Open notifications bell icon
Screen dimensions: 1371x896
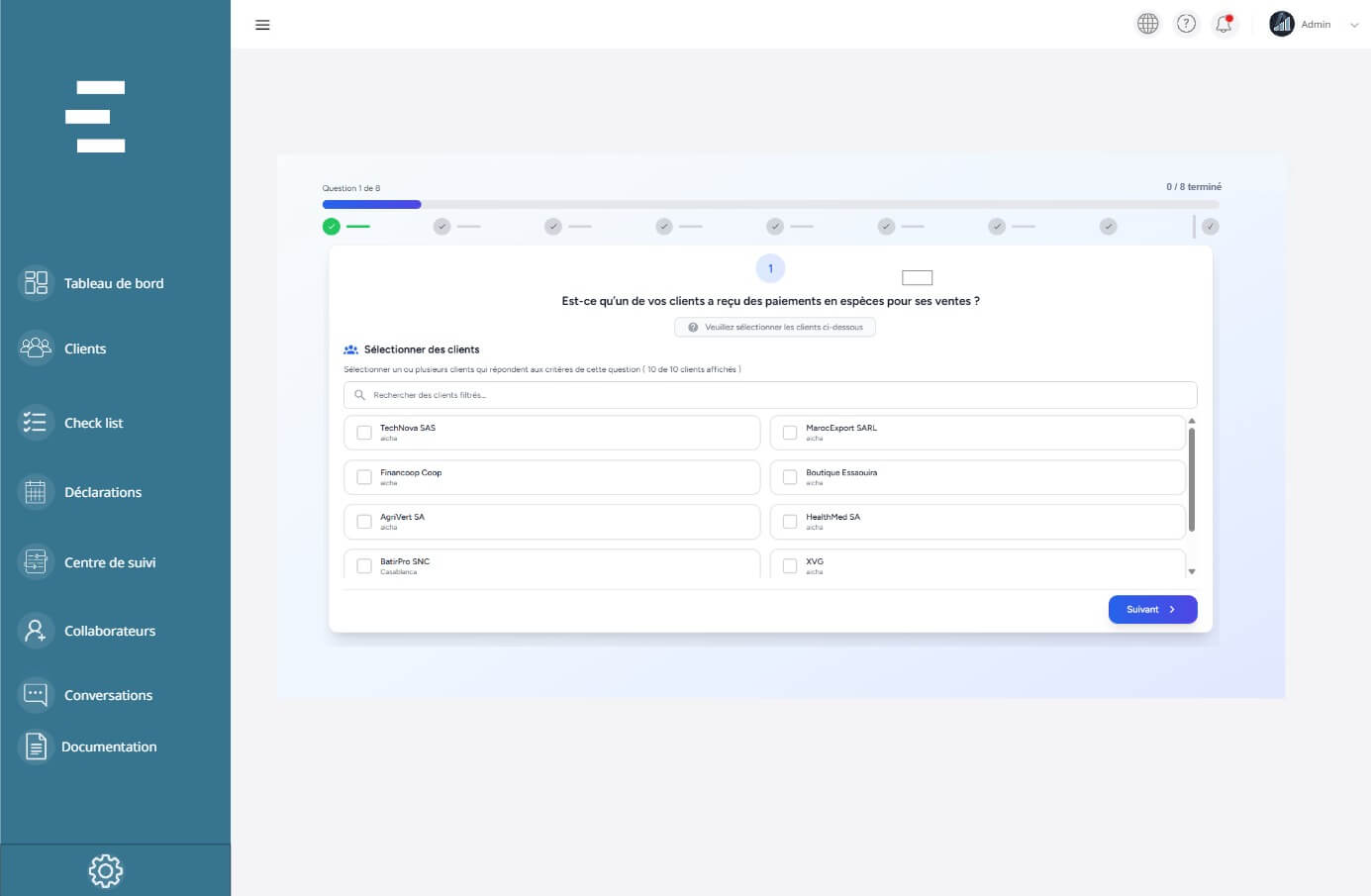point(1224,24)
